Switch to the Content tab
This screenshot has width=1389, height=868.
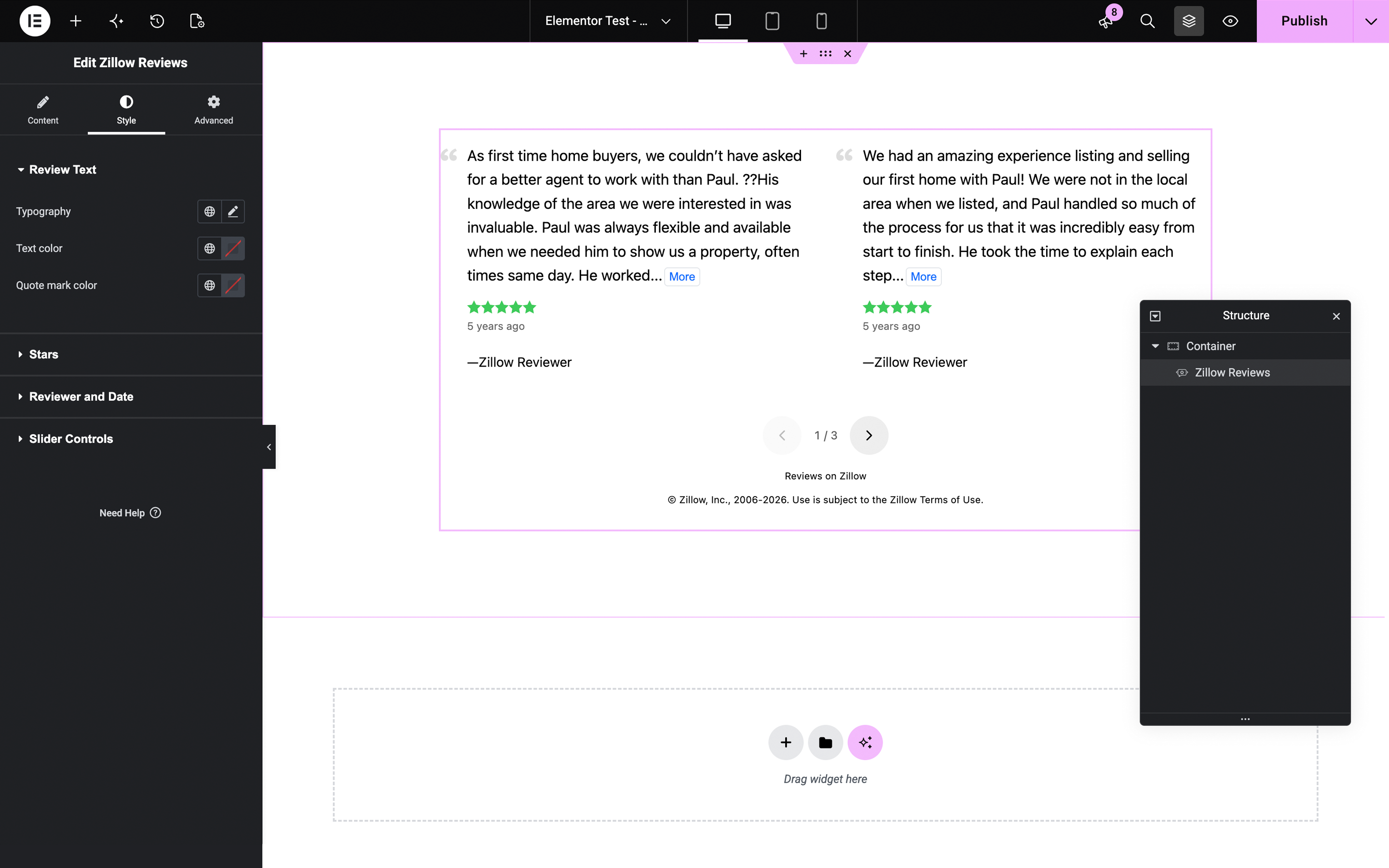(43, 109)
